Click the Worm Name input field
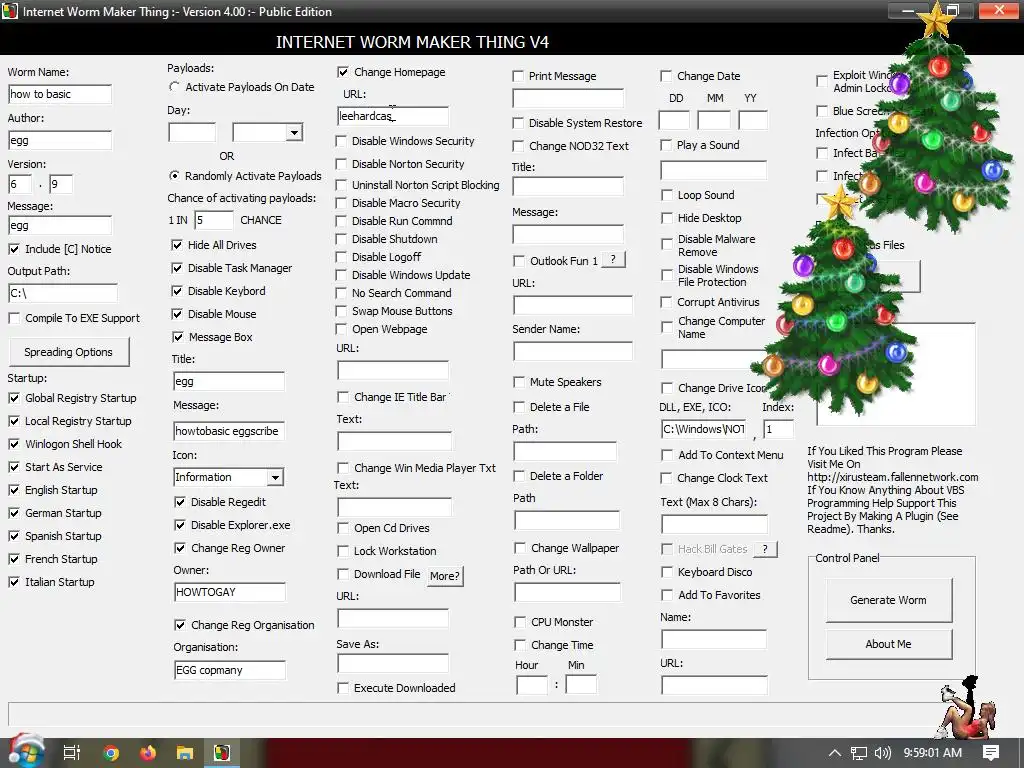This screenshot has height=768, width=1024. pos(60,94)
